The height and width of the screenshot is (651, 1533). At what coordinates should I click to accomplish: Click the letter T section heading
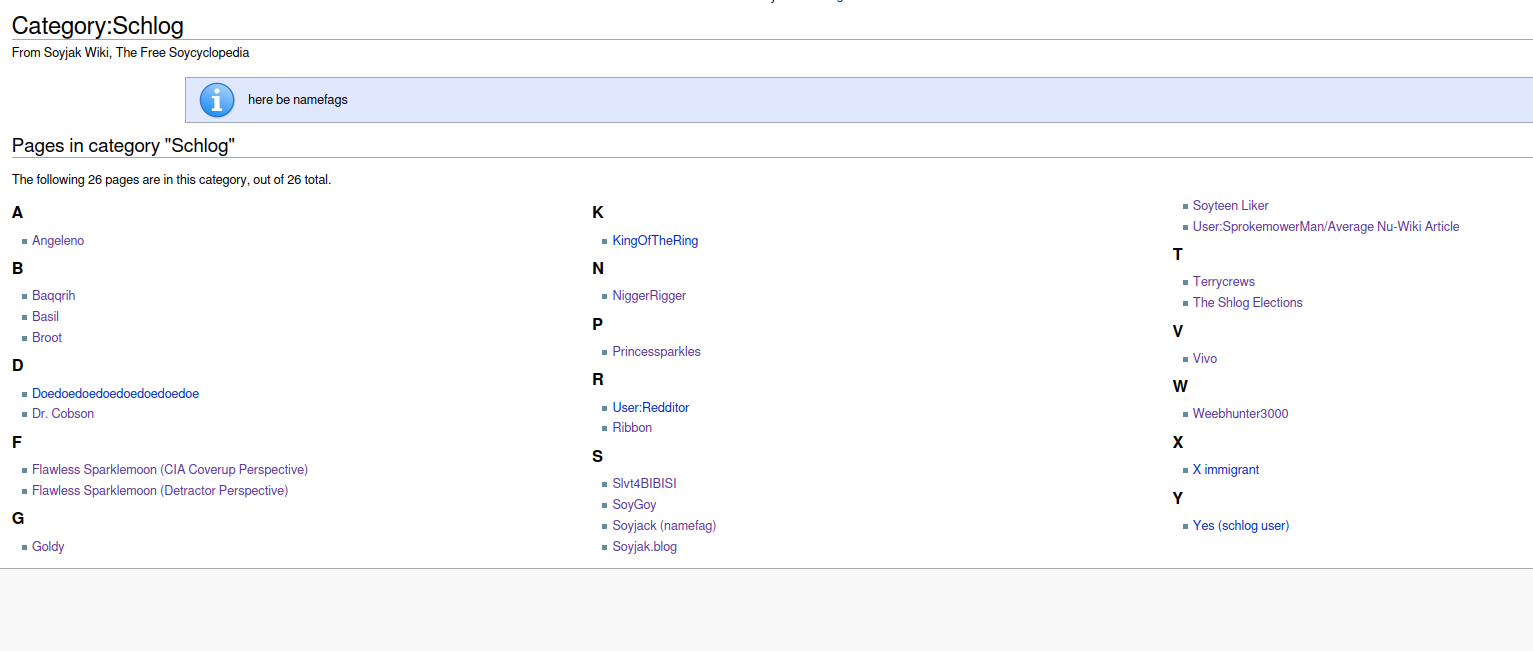[x=1178, y=255]
